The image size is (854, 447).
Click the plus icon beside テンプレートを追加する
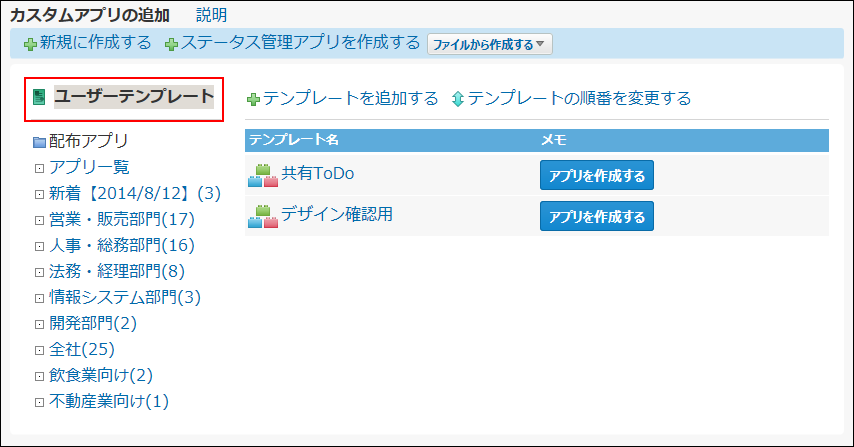pyautogui.click(x=253, y=99)
